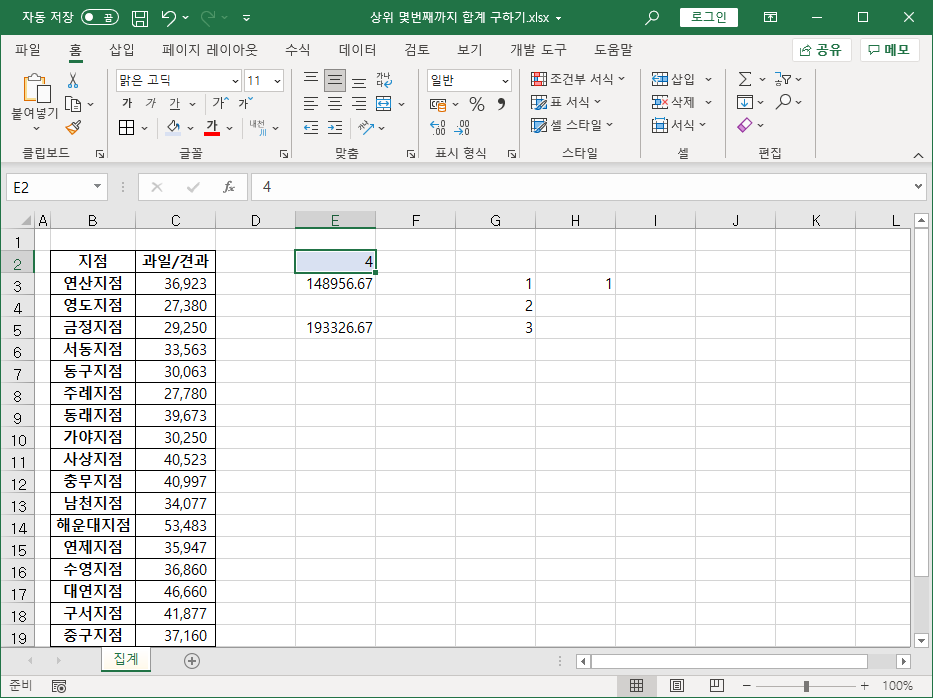Switch to Normal view in status bar
Image resolution: width=933 pixels, height=698 pixels.
636,686
